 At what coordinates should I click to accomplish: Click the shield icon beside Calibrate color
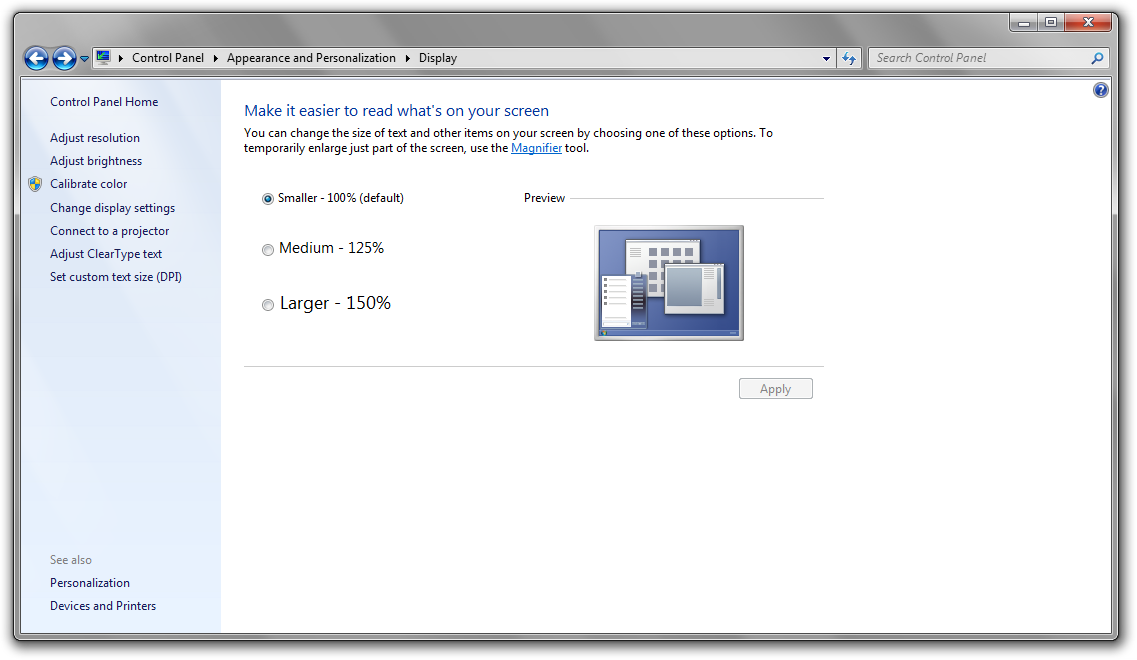35,184
